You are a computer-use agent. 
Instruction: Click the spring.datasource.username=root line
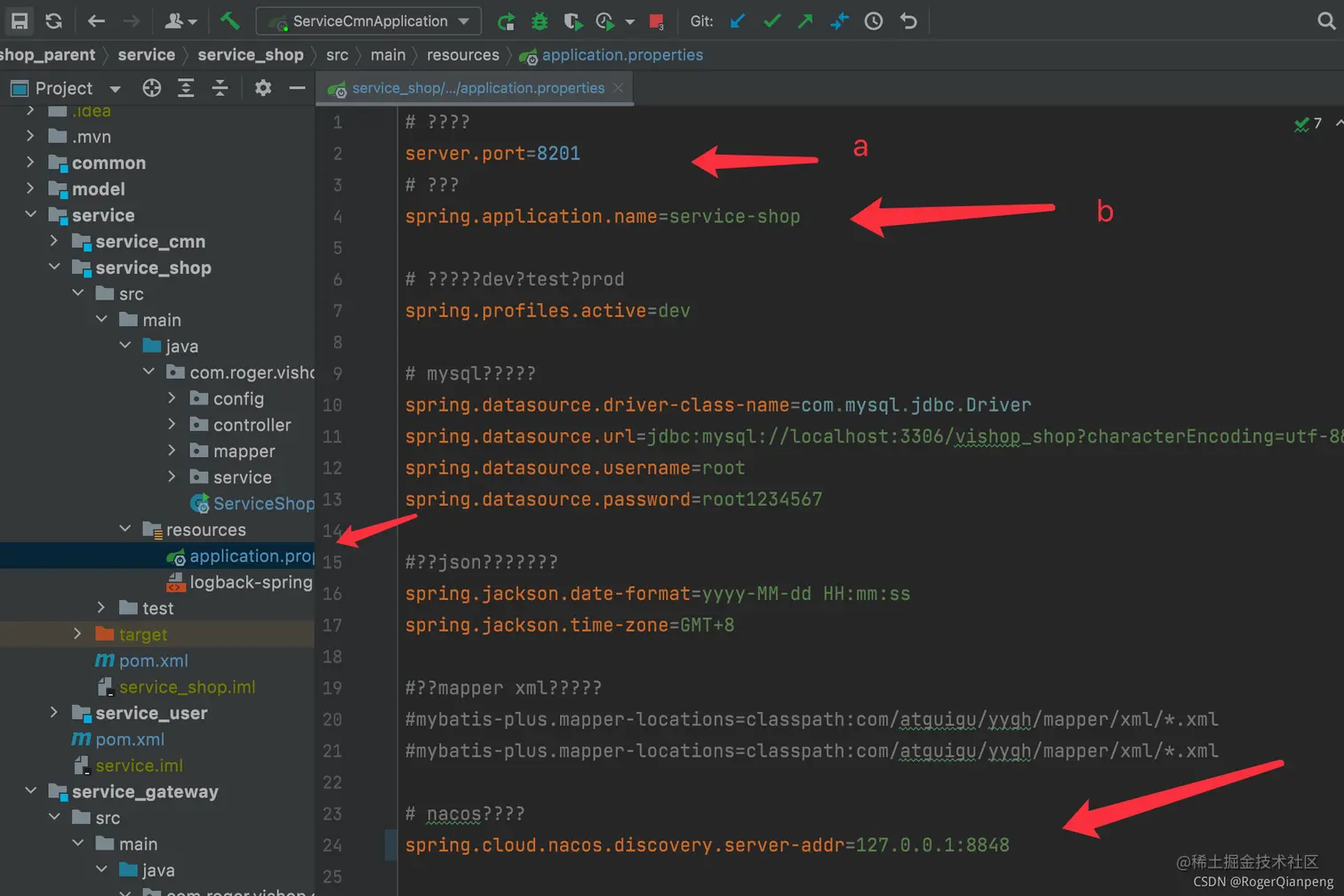click(x=575, y=468)
